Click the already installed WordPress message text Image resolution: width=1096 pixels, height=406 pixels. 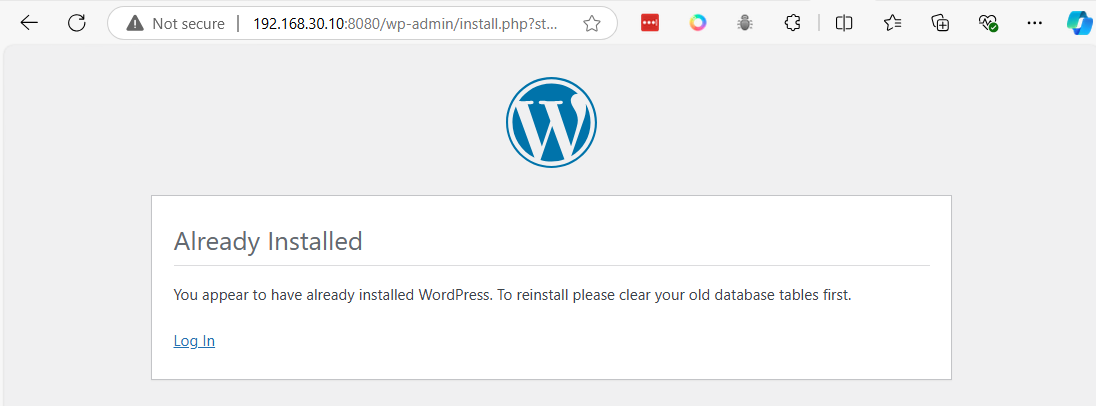tap(512, 295)
